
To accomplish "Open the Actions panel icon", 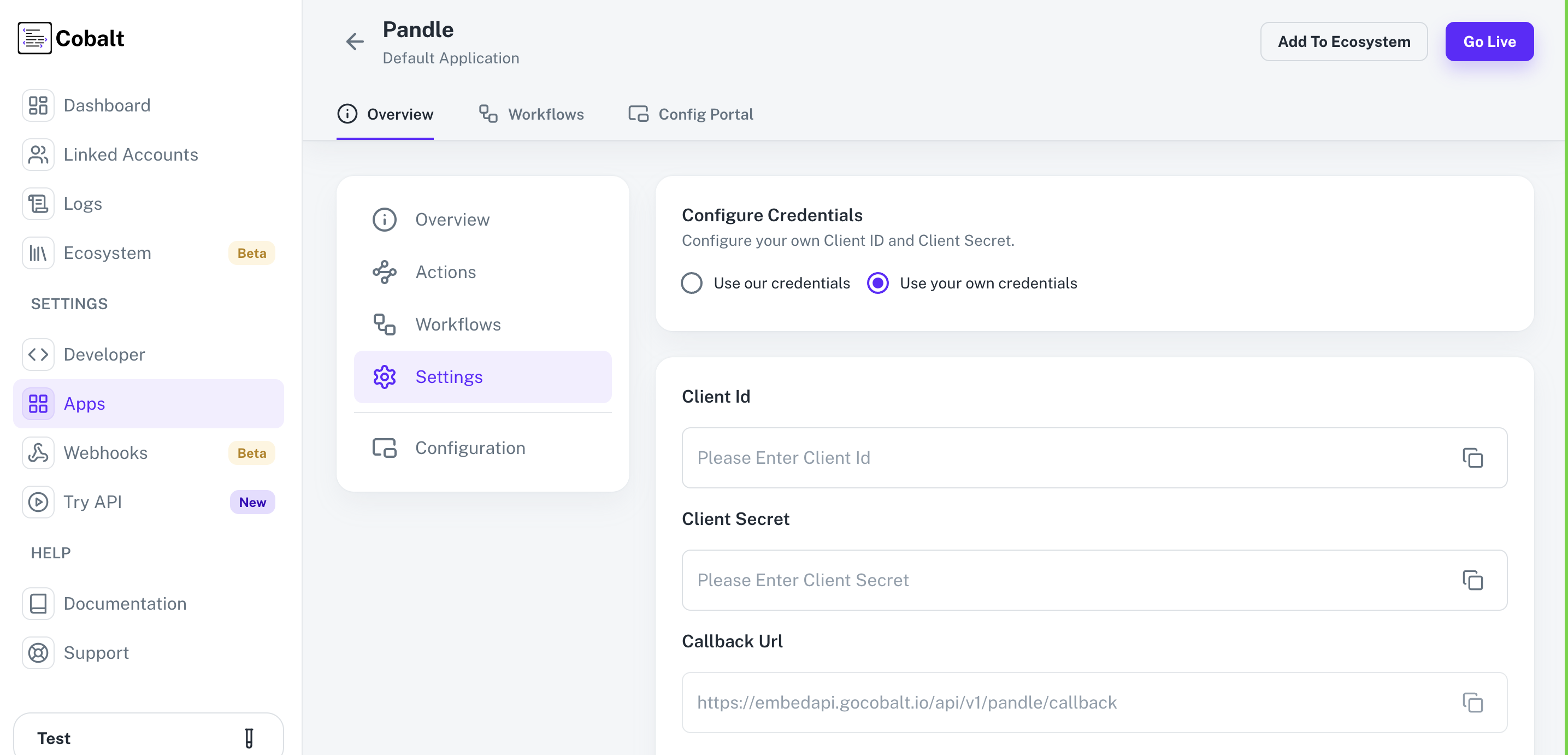I will click(384, 272).
